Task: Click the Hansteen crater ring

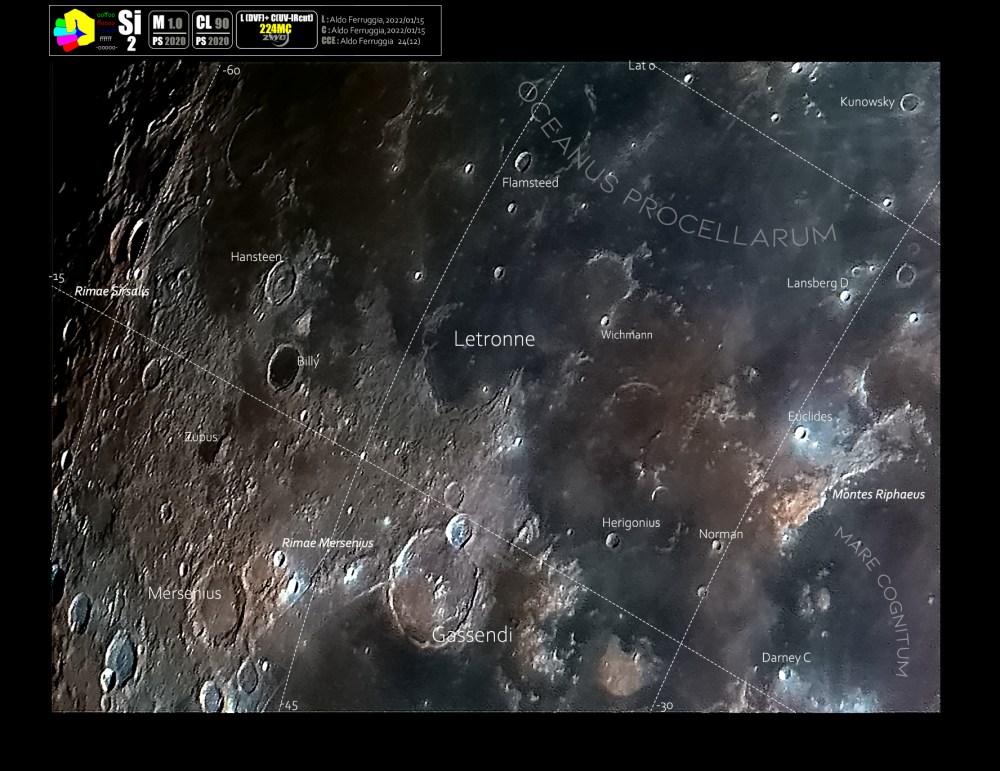Action: (x=281, y=283)
